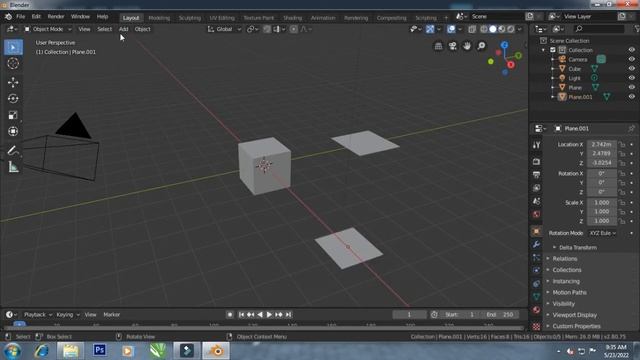The width and height of the screenshot is (640, 360).
Task: Switch to the Modeling workspace tab
Action: point(159,18)
